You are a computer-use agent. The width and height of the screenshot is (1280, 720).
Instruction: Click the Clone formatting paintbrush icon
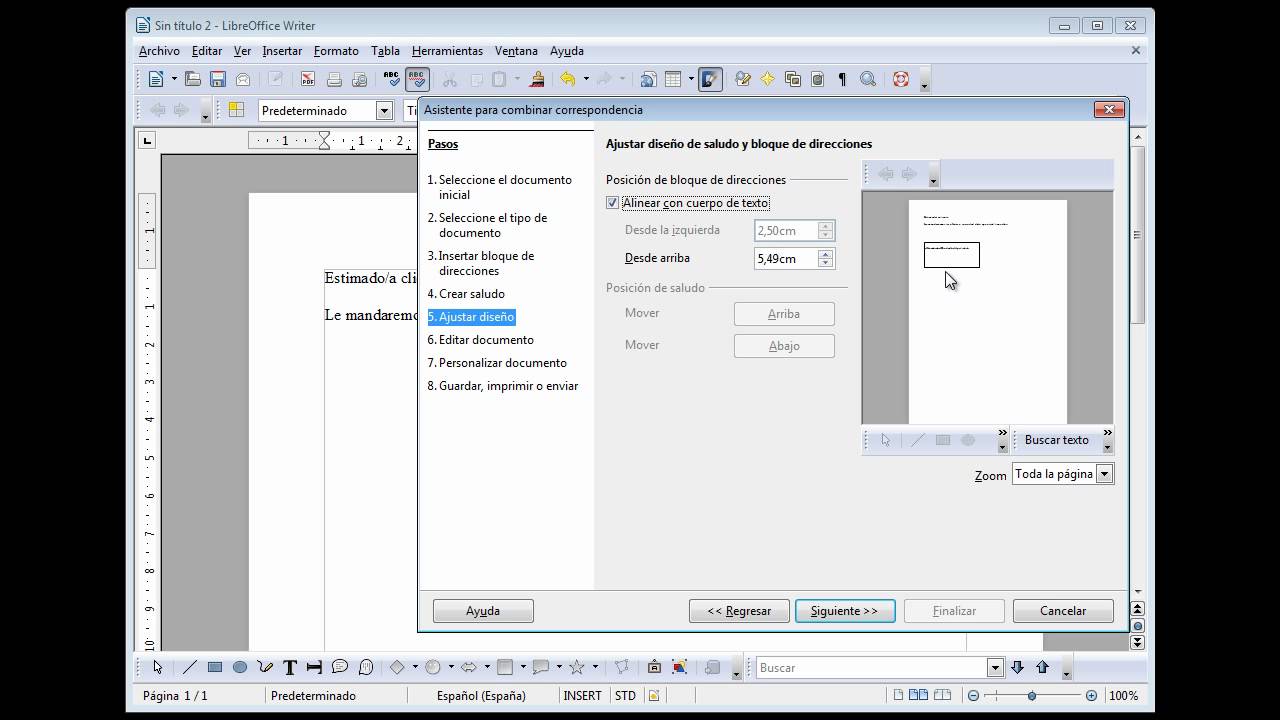537,80
